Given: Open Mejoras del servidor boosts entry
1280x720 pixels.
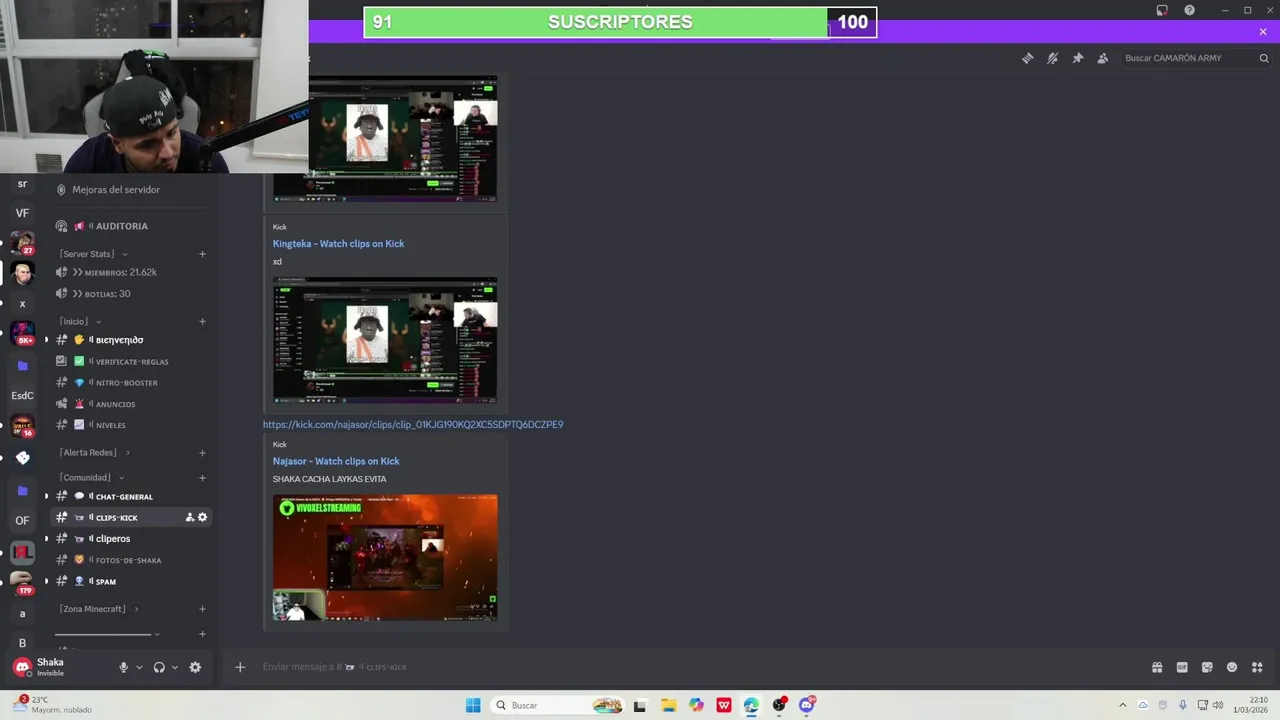Looking at the screenshot, I should pyautogui.click(x=116, y=190).
